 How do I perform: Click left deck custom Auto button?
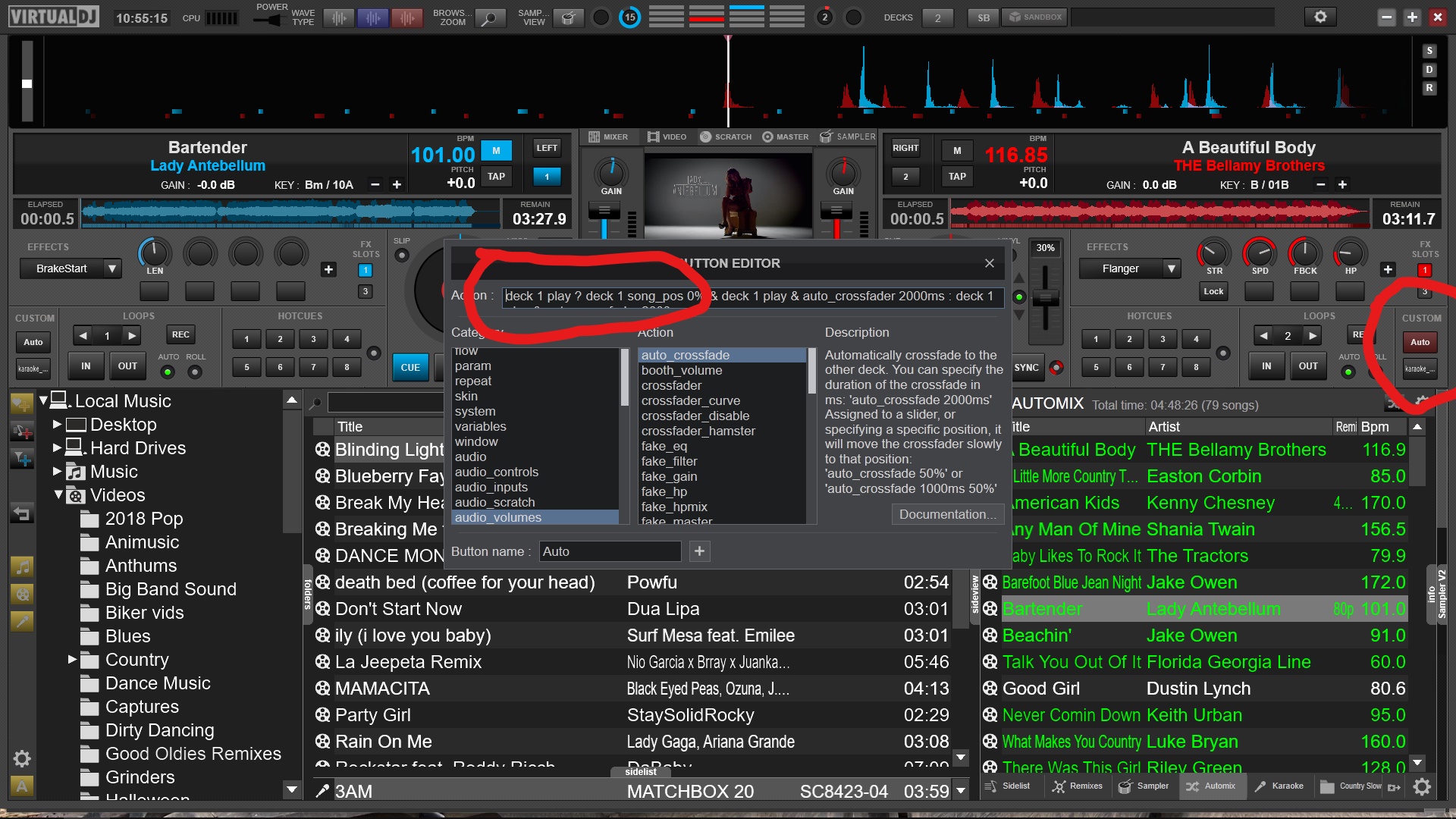pyautogui.click(x=33, y=342)
